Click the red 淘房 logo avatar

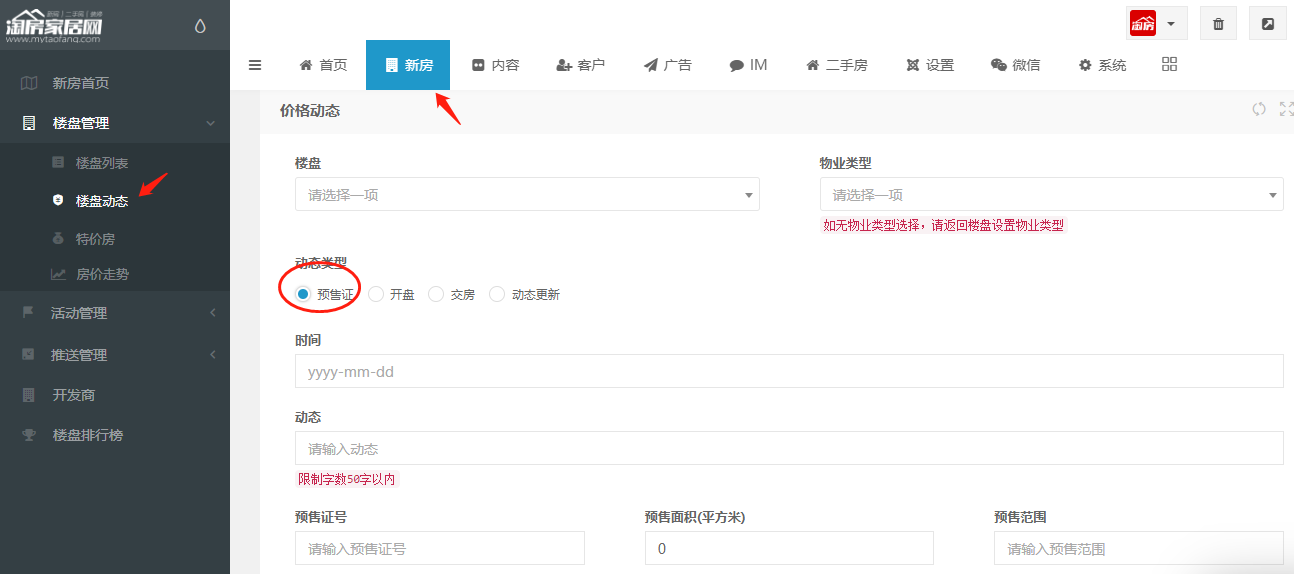click(x=1143, y=23)
